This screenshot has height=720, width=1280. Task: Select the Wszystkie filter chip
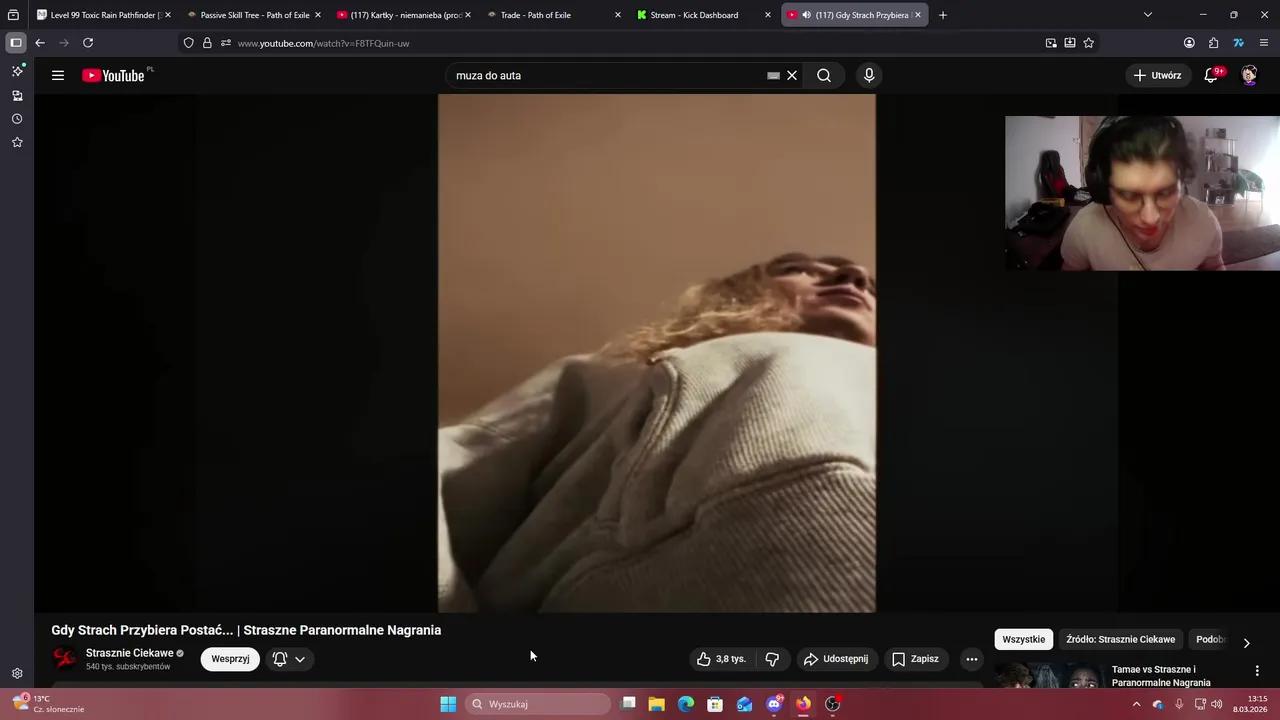tap(1023, 639)
